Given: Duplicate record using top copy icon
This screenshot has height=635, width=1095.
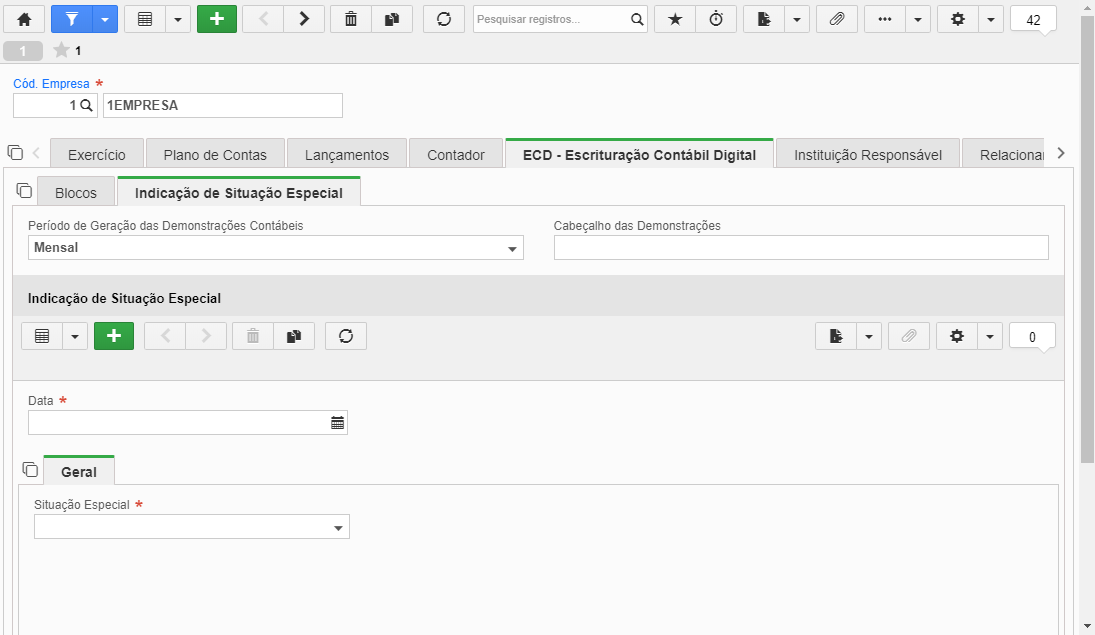Looking at the screenshot, I should pos(392,20).
